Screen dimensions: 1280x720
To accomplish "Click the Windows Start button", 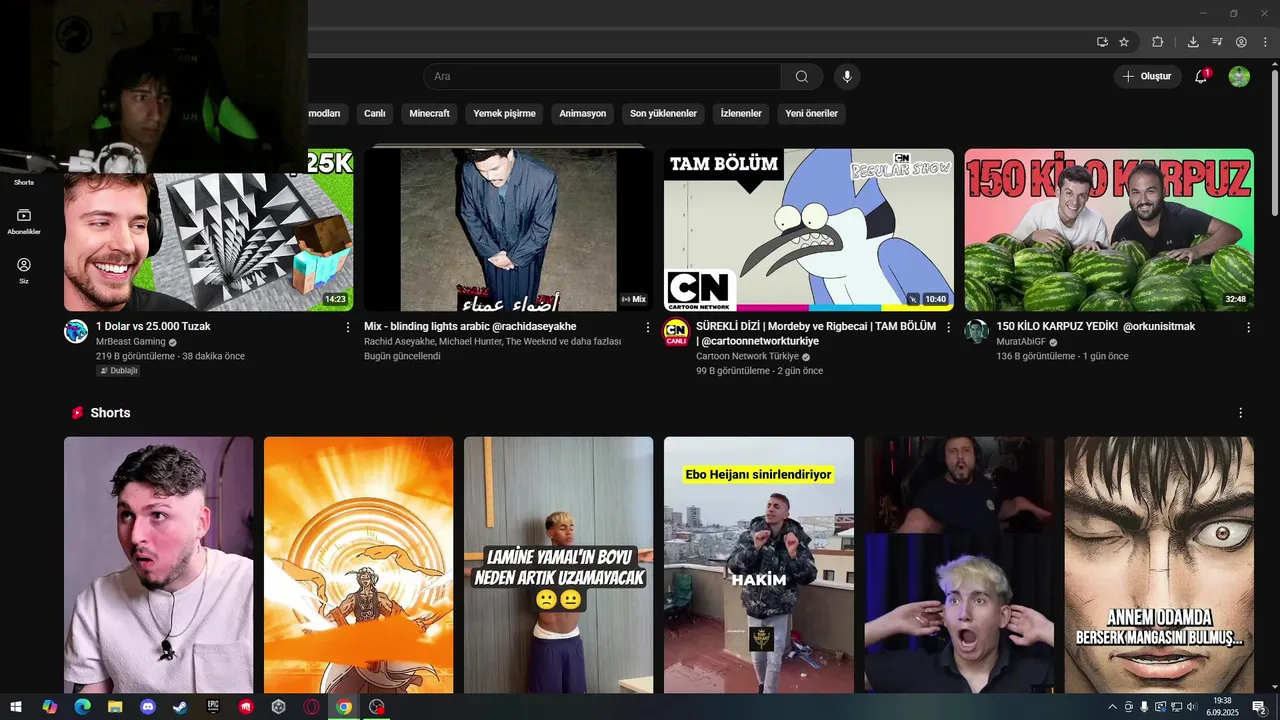I will point(16,706).
